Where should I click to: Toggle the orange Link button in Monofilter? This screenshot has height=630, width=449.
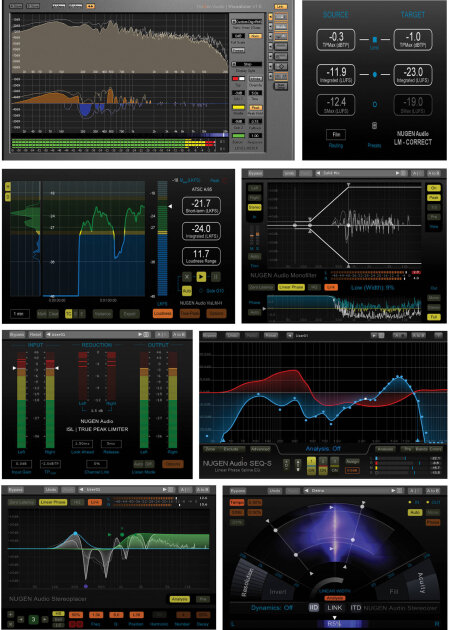(x=331, y=287)
